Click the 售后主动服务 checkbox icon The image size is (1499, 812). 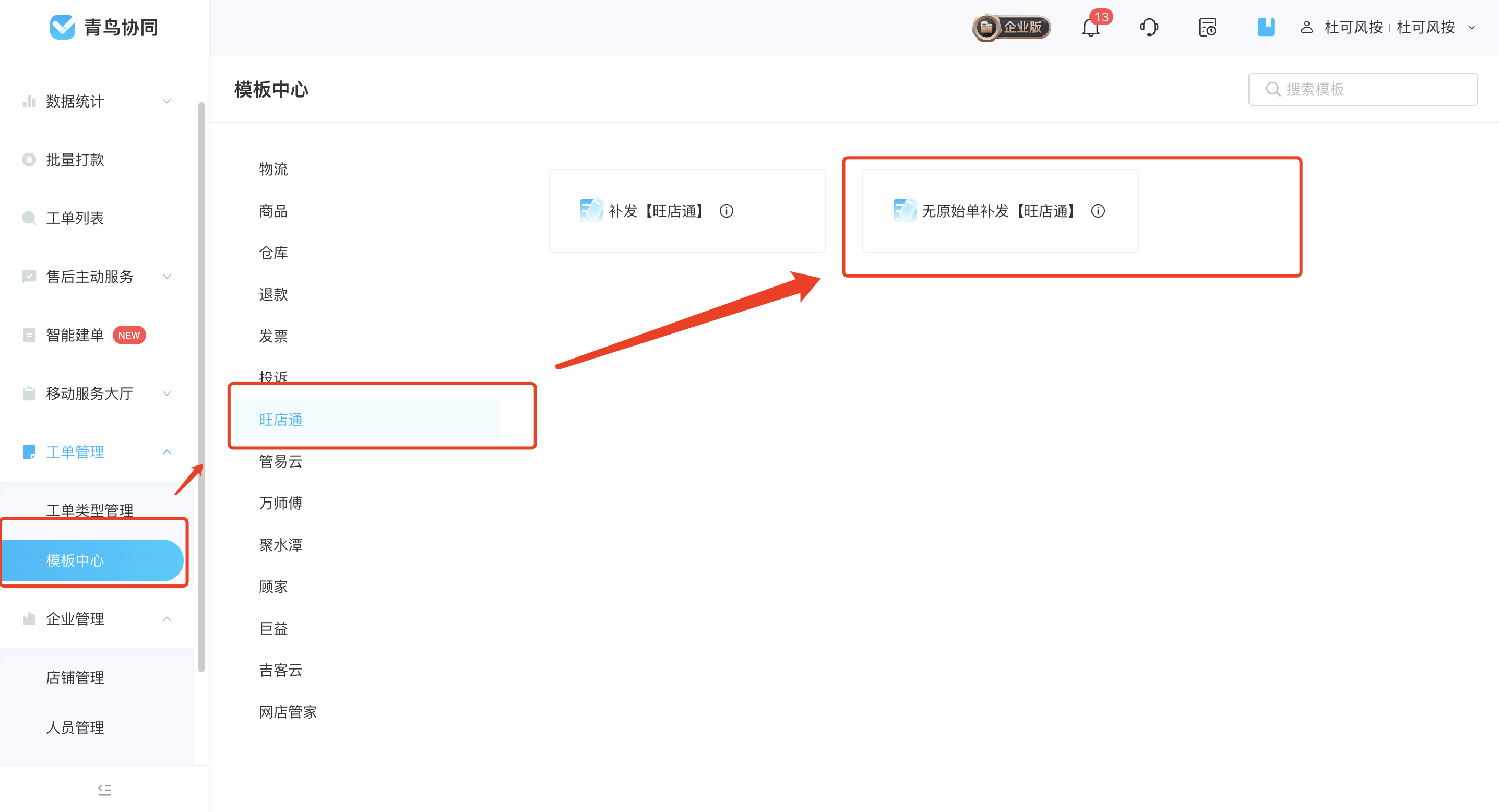click(29, 276)
